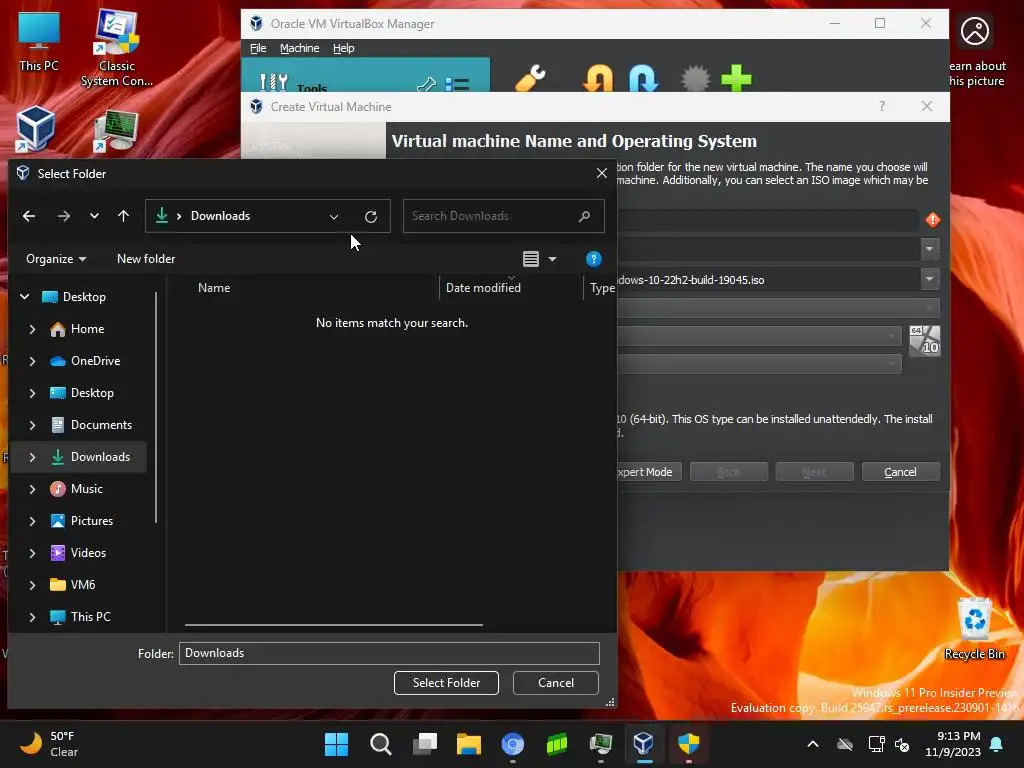Select This PC in the navigation tree
The width and height of the screenshot is (1024, 768).
tap(90, 617)
